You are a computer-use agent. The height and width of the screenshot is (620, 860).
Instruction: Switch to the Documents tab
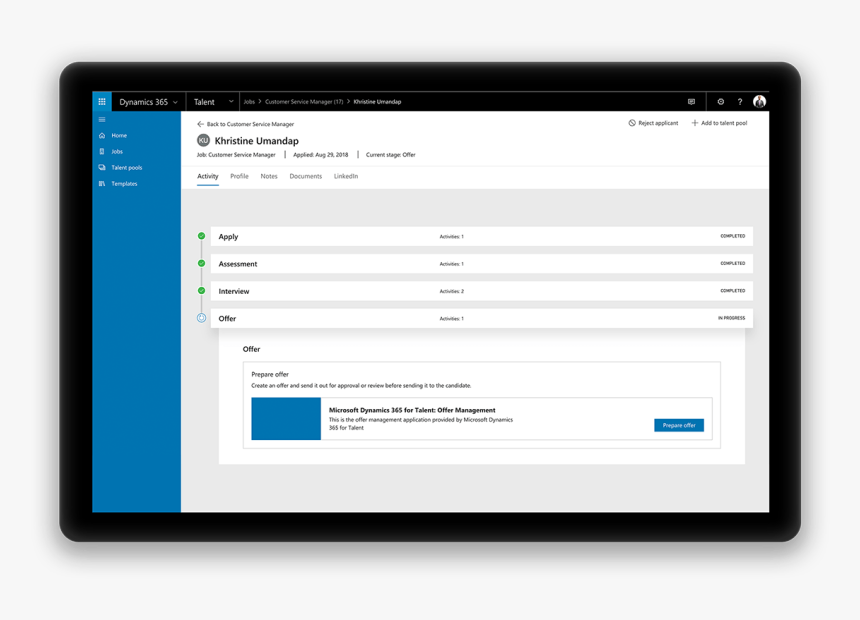pos(305,176)
